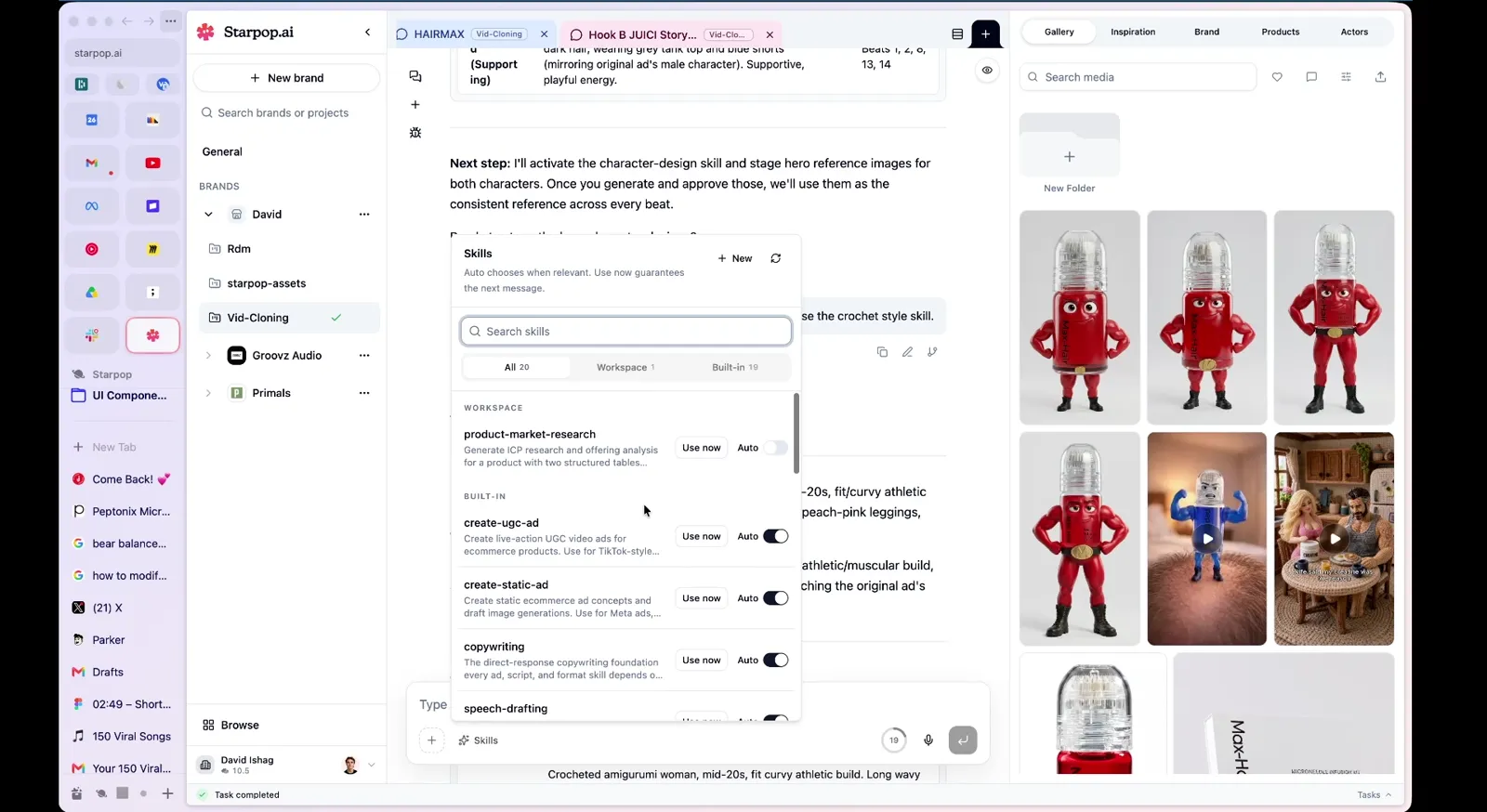Image resolution: width=1487 pixels, height=812 pixels.
Task: Open the gallery filter sliders icon
Action: point(1346,77)
